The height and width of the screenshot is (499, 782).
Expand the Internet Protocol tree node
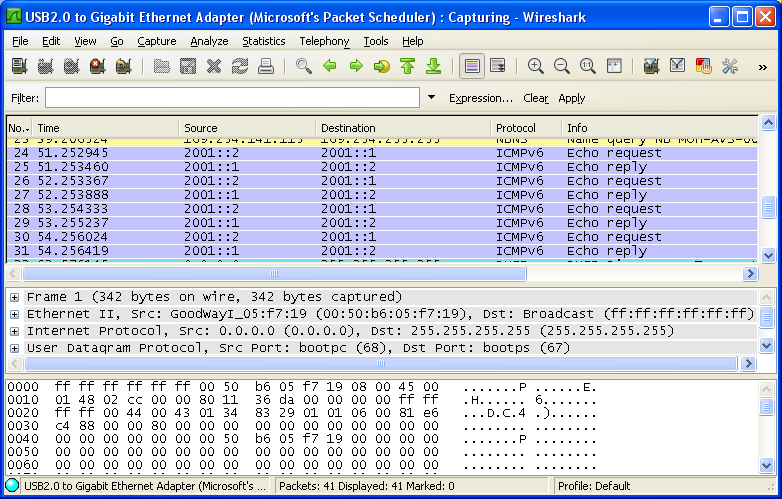[x=14, y=332]
